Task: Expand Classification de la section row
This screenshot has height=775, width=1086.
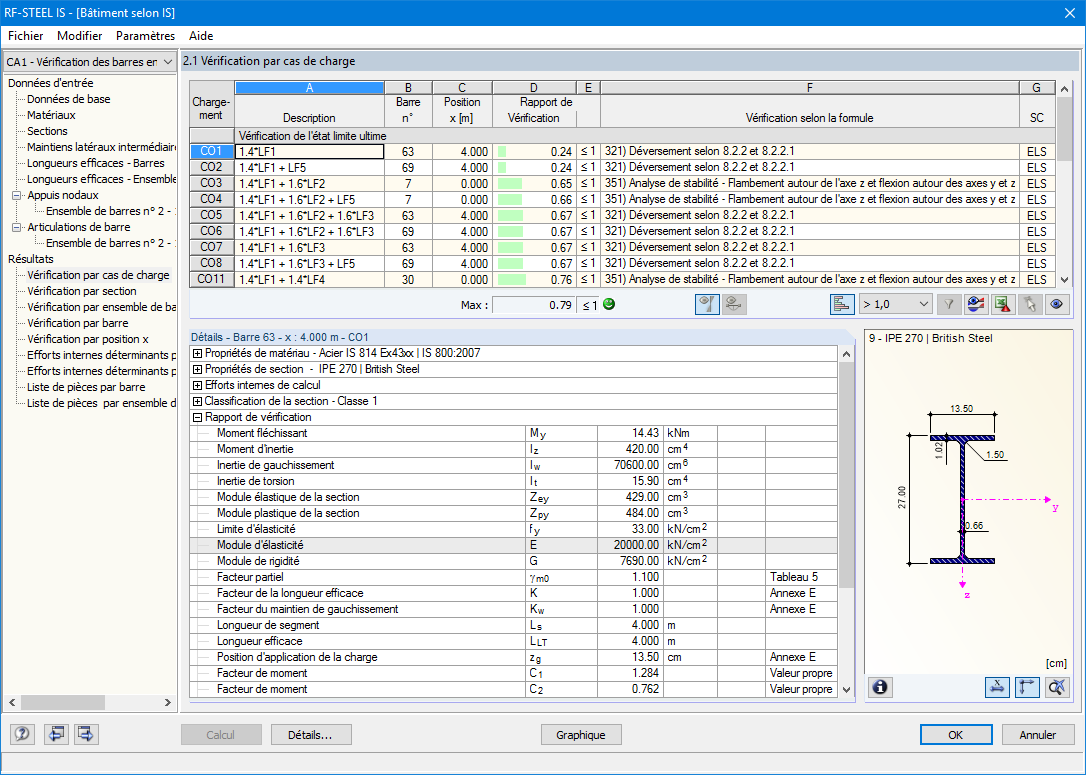Action: [x=197, y=401]
